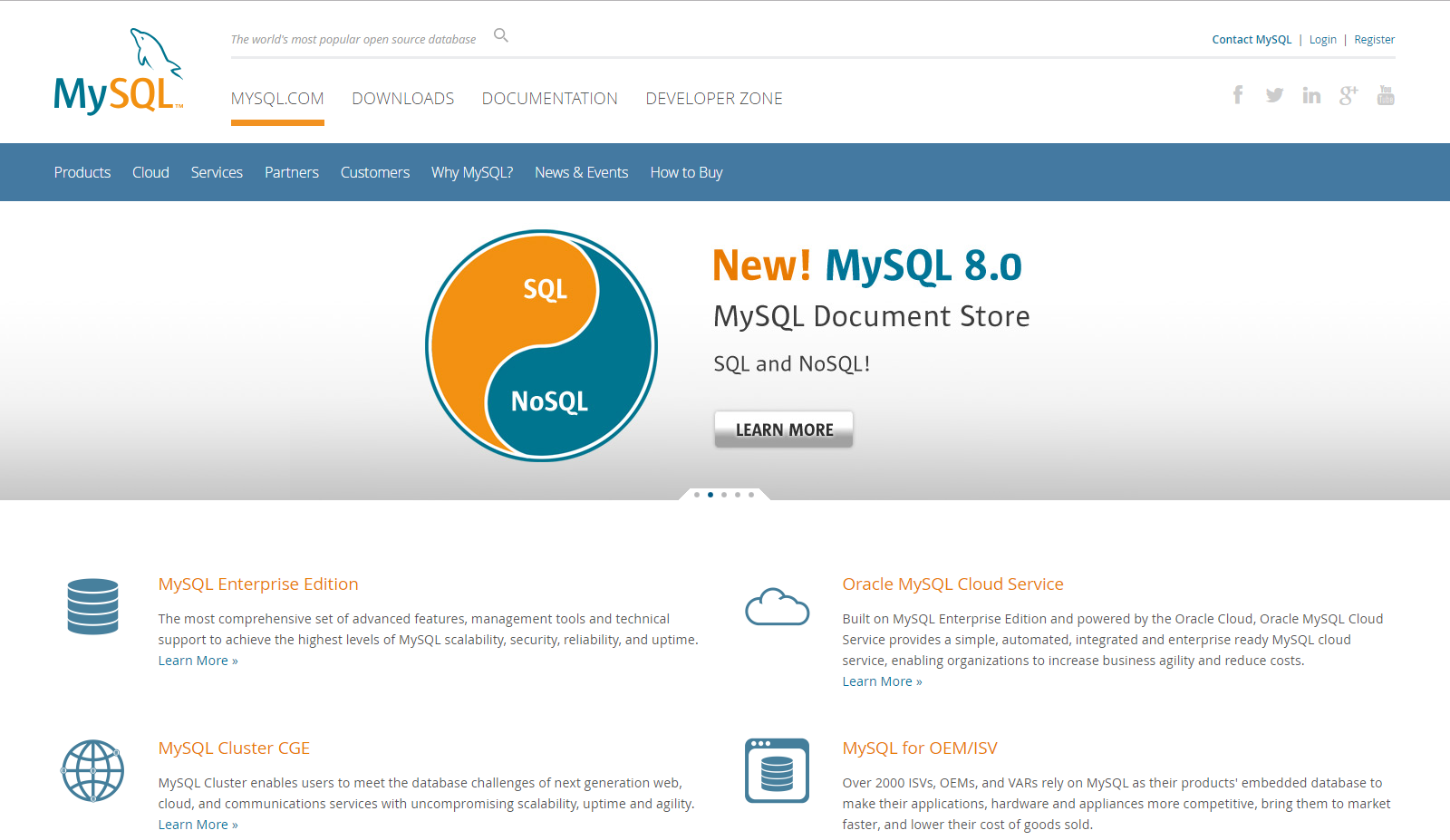
Task: Follow the Contact MySQL link
Action: click(x=1252, y=40)
